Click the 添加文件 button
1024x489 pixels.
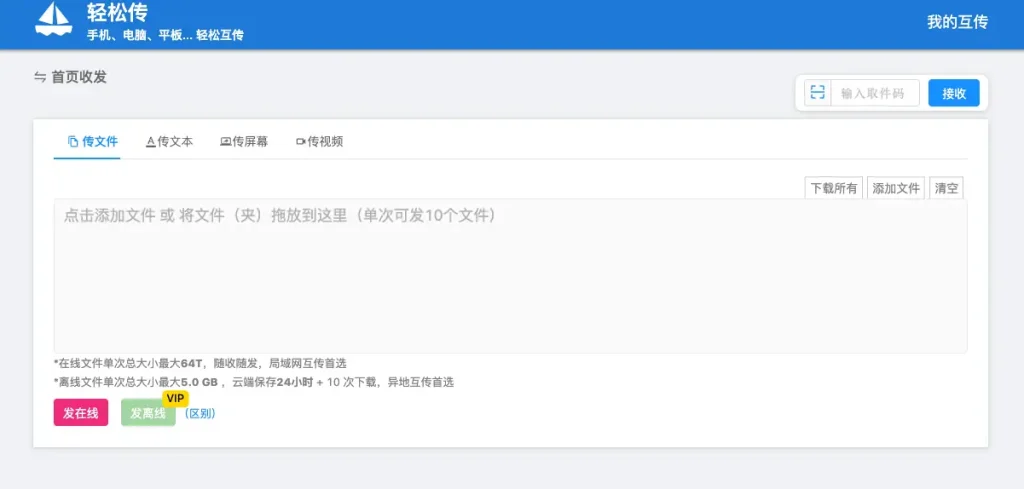pos(896,189)
